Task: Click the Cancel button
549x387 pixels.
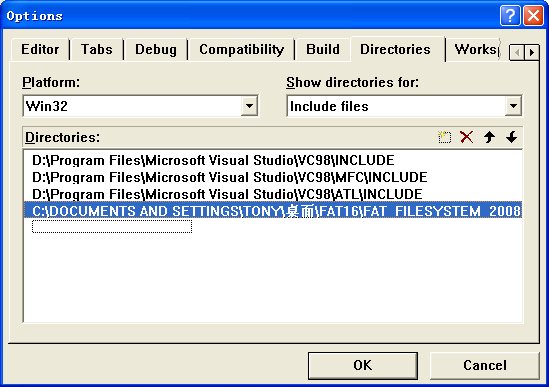Action: tap(485, 365)
